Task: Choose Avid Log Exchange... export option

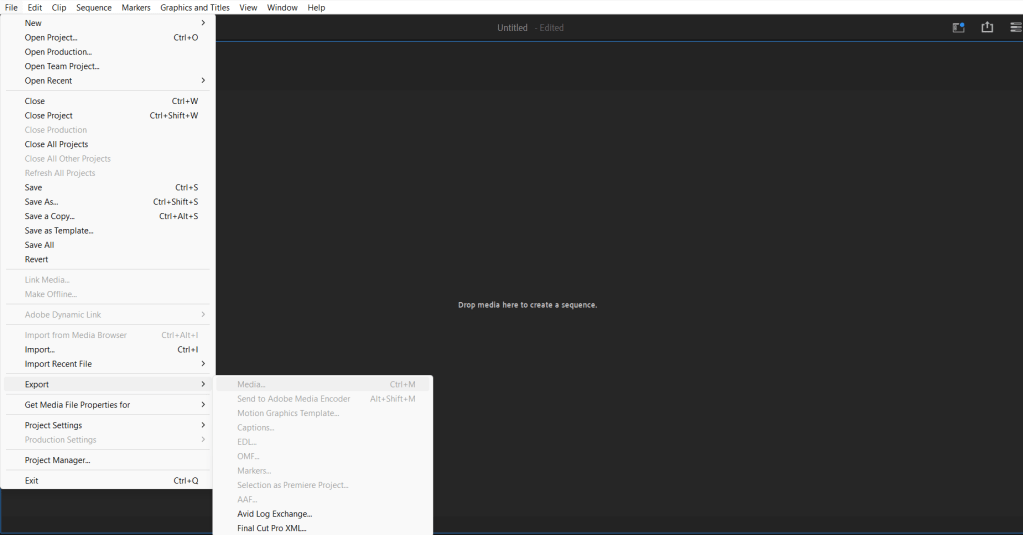Action: pyautogui.click(x=275, y=514)
